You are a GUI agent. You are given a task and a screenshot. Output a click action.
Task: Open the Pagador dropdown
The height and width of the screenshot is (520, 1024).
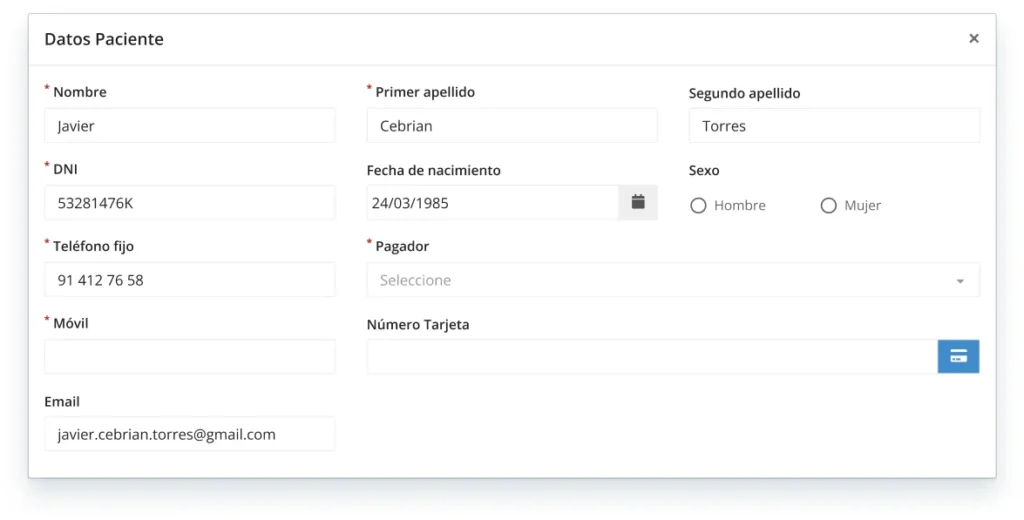pyautogui.click(x=660, y=280)
